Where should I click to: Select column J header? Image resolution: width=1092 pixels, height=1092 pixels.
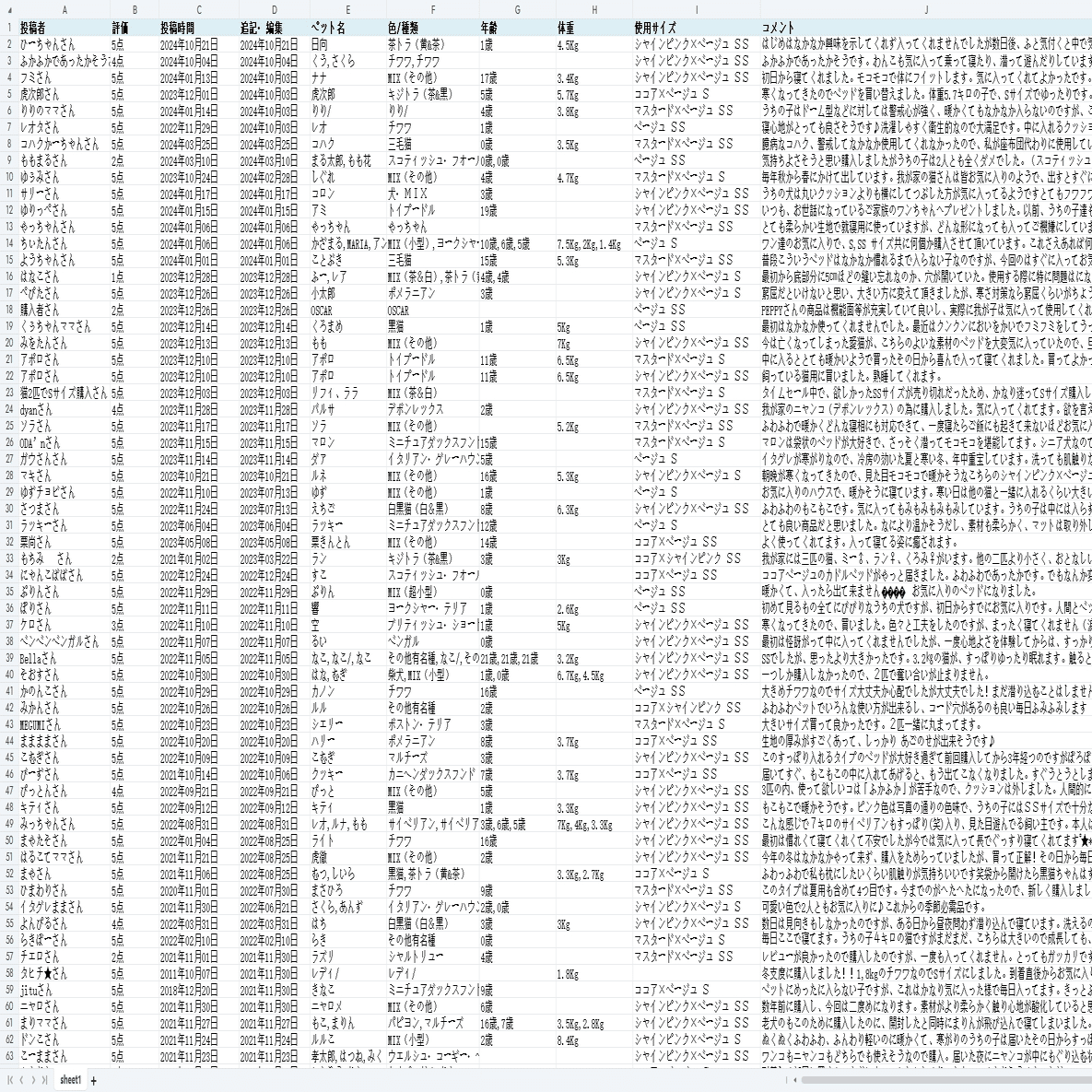tap(926, 10)
